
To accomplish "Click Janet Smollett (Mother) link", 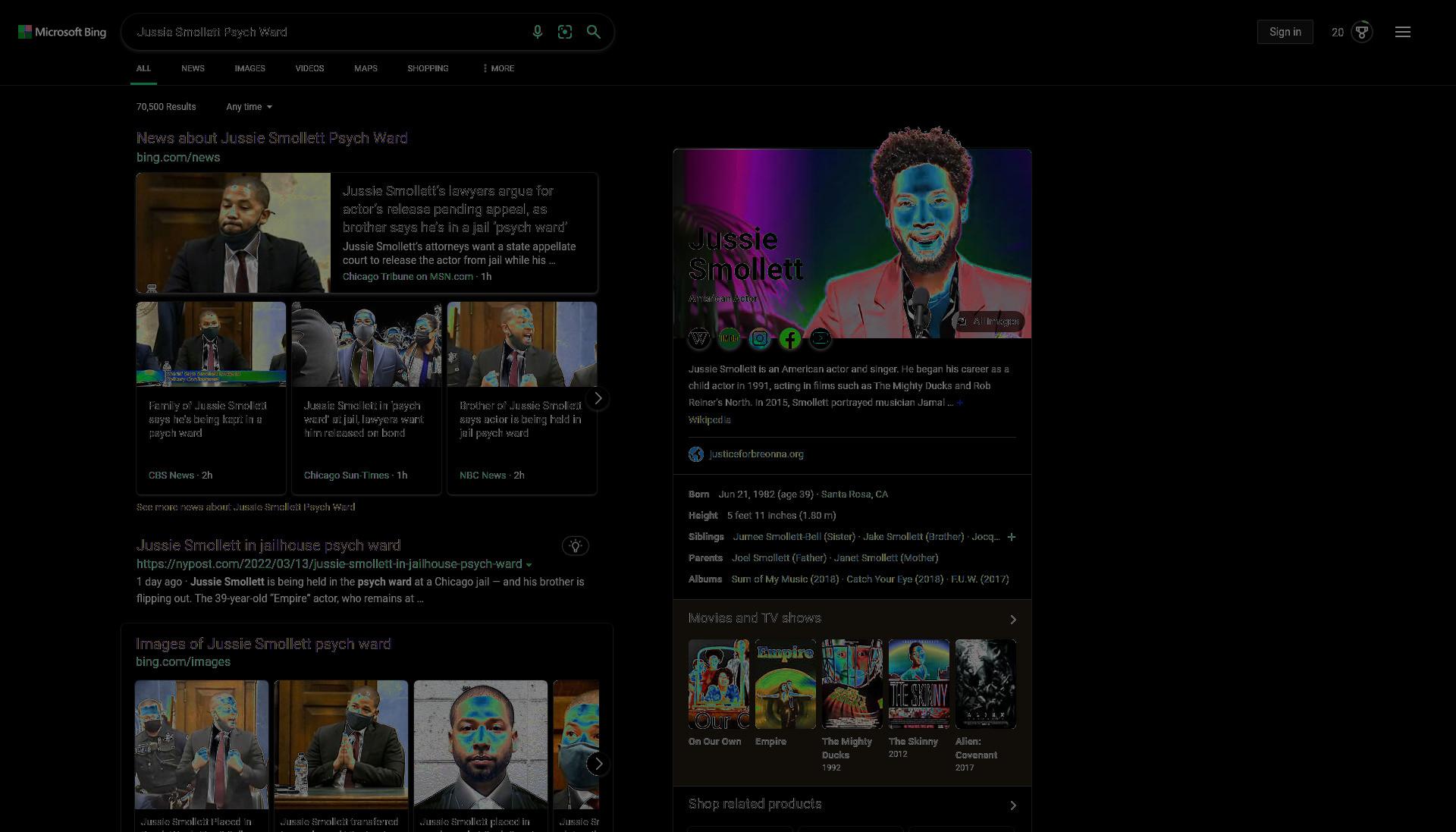I will coord(886,558).
